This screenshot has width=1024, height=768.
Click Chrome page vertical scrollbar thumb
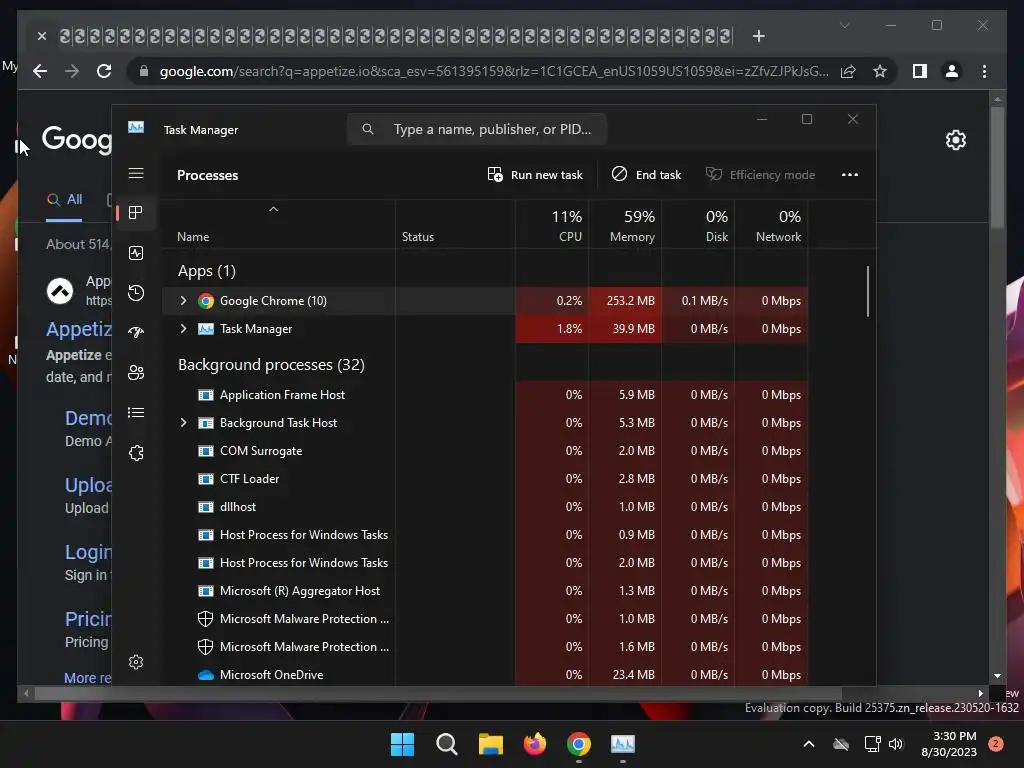tap(997, 167)
